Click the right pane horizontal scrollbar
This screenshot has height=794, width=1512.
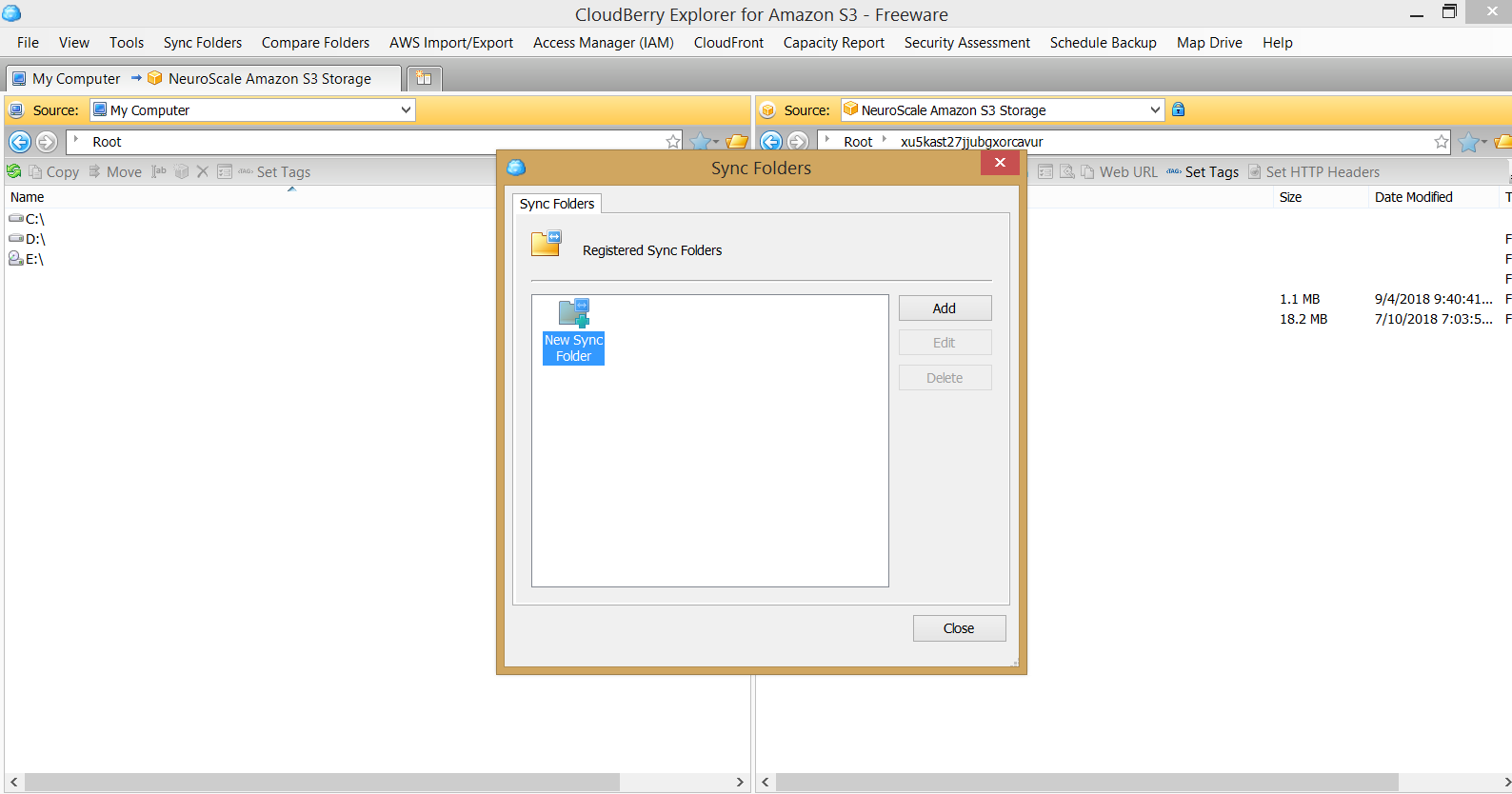click(1086, 782)
